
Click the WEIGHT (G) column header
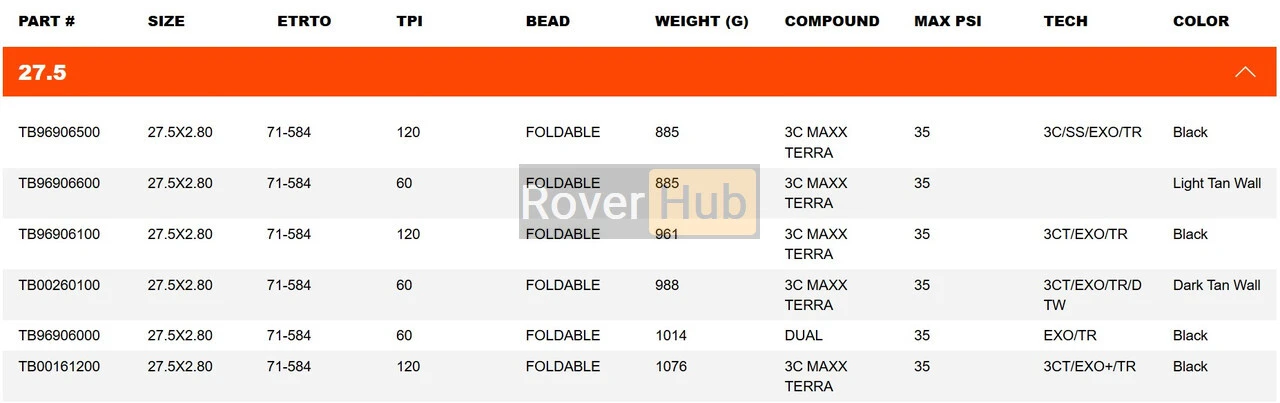(x=701, y=21)
